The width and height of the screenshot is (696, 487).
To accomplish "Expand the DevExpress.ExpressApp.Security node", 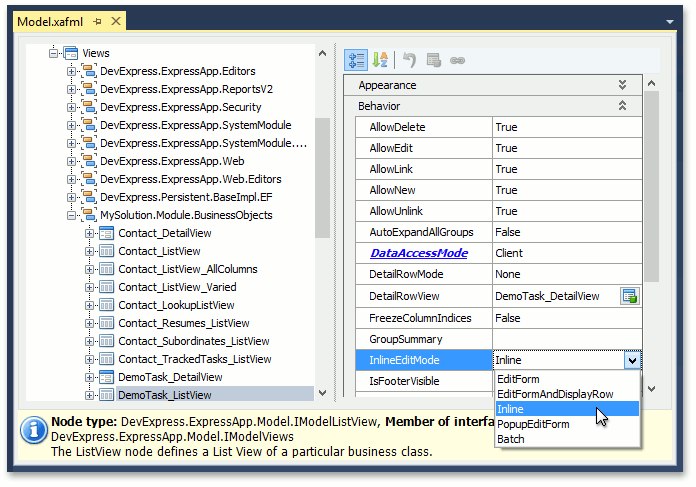I will click(71, 107).
